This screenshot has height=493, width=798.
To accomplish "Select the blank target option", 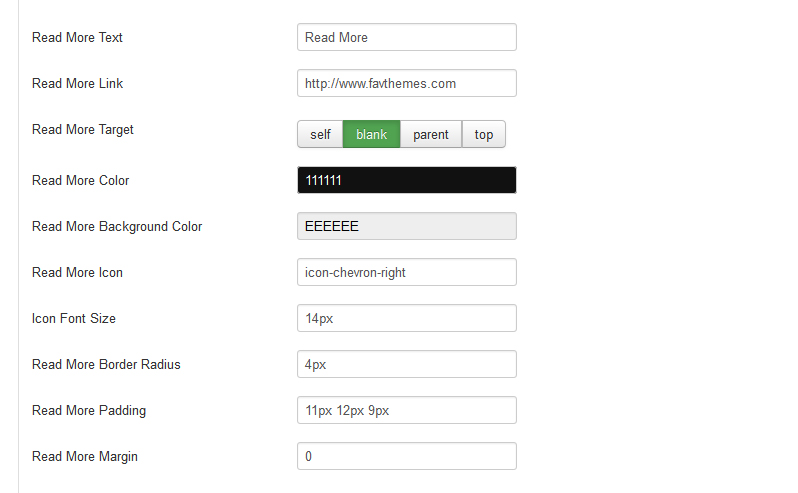I will pos(372,134).
